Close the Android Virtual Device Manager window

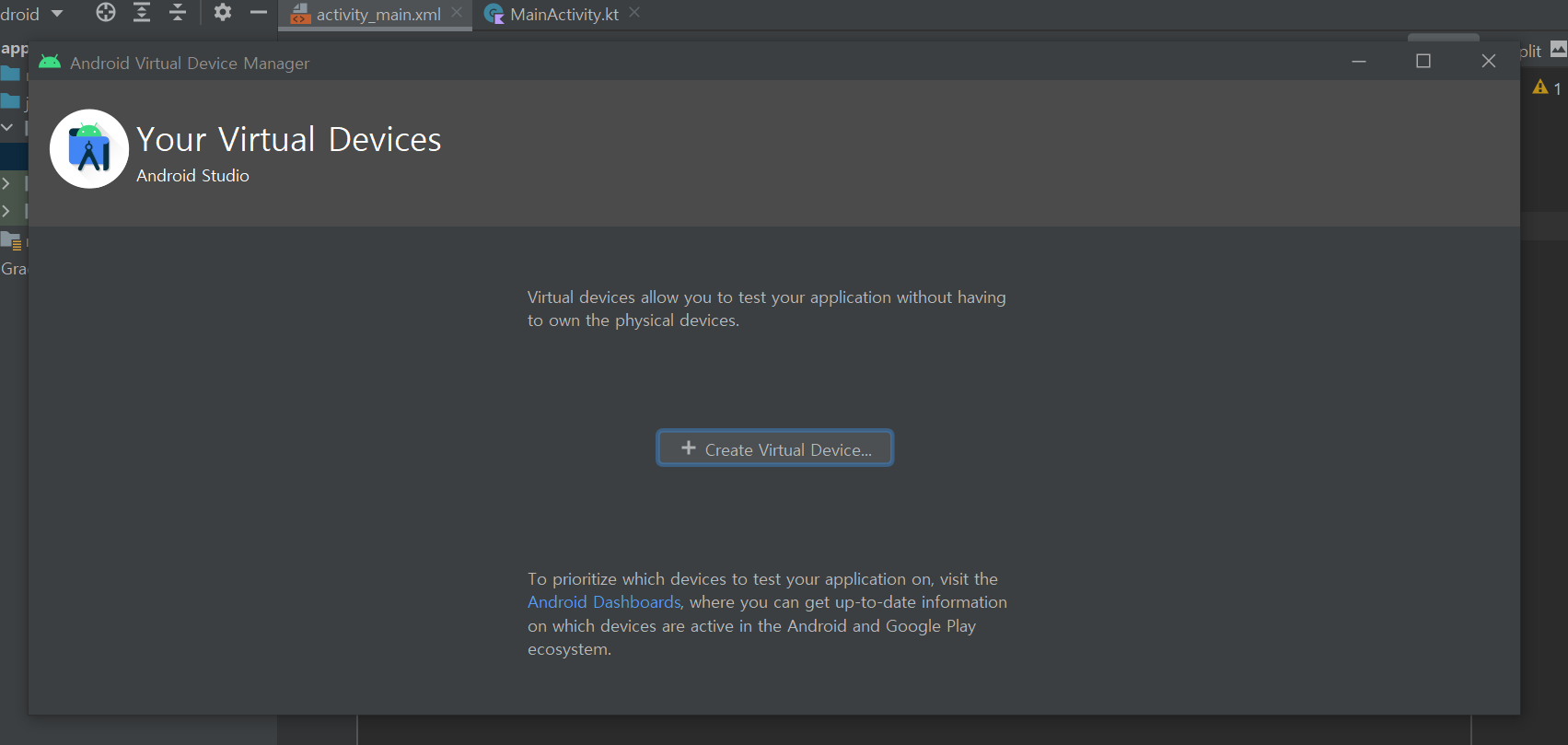pos(1489,62)
